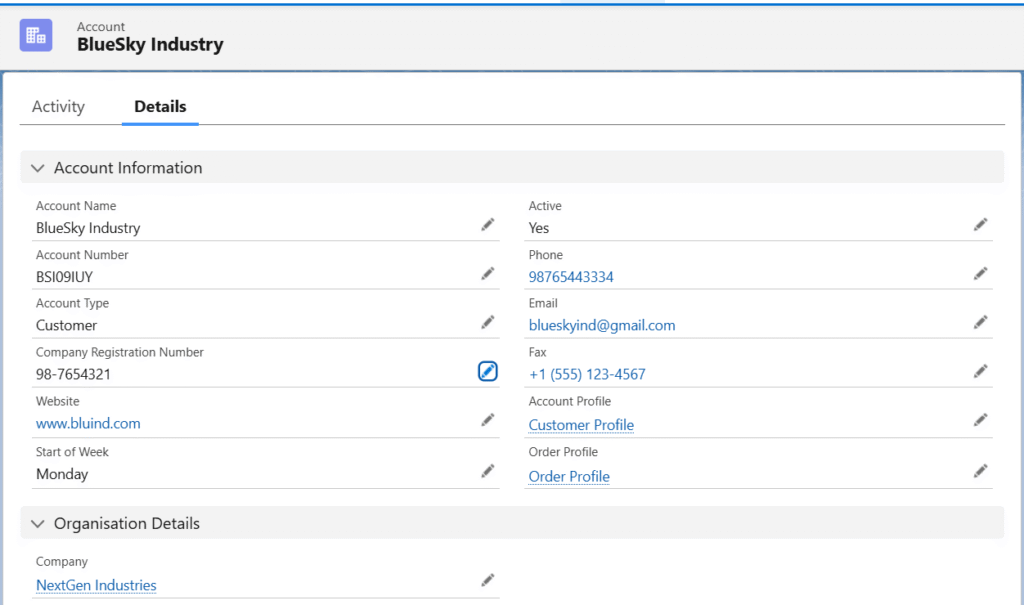Edit the Active field pencil icon
Screen dimensions: 1024x605
981,225
